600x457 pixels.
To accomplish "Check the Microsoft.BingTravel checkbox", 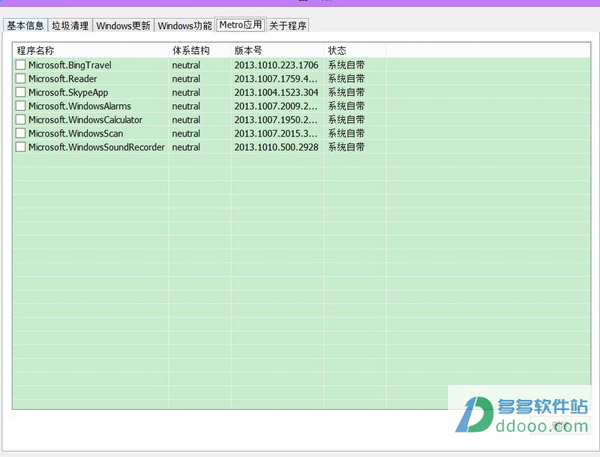I will pos(21,65).
